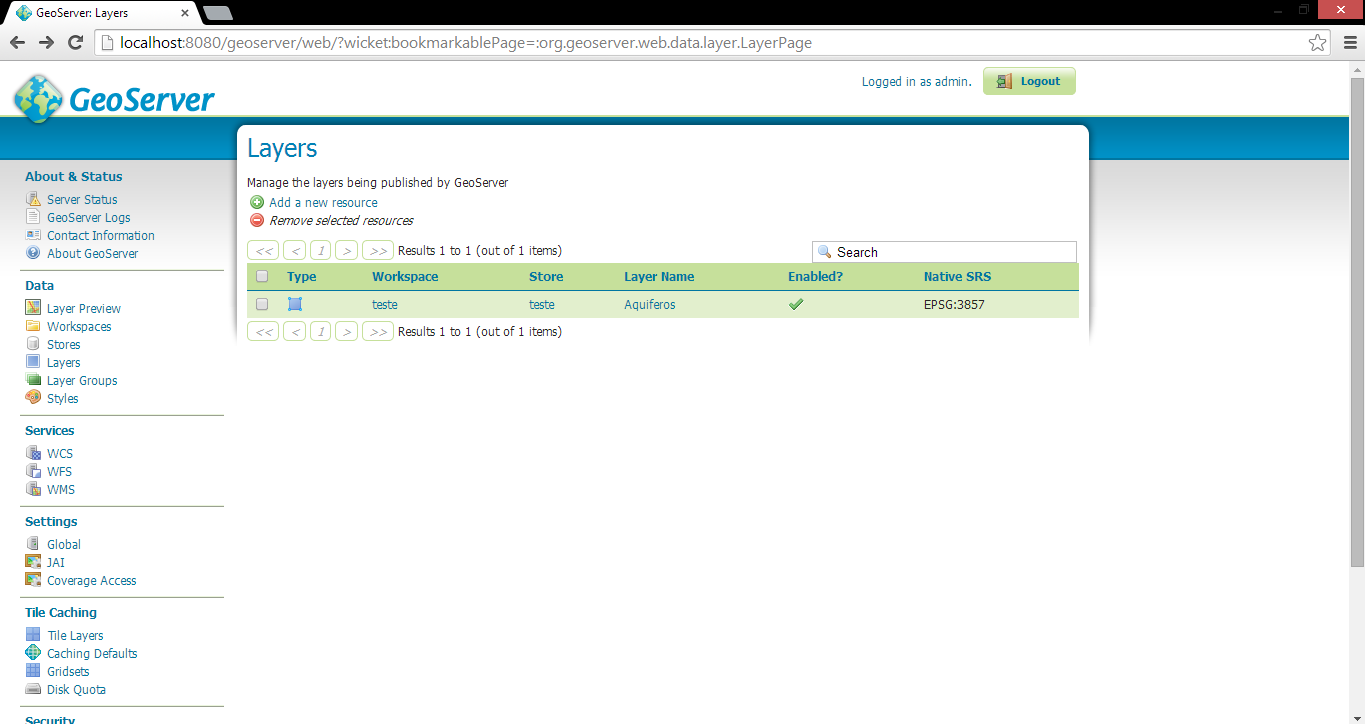Sort table by Enabled? column
Viewport: 1365px width, 724px height.
tap(815, 277)
